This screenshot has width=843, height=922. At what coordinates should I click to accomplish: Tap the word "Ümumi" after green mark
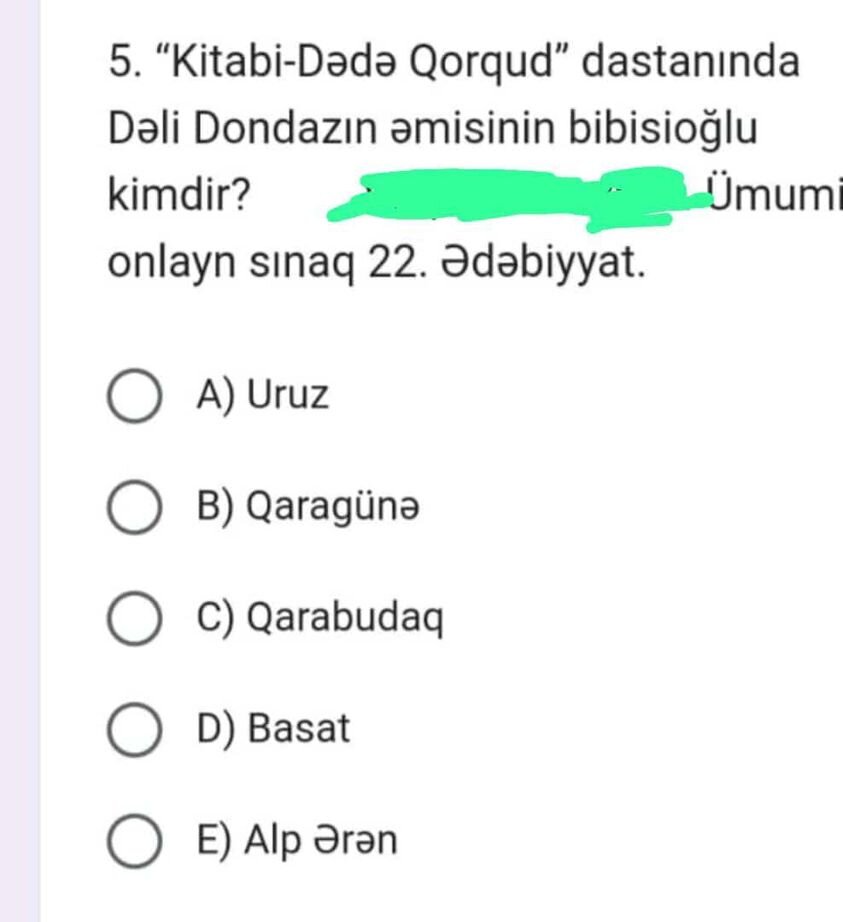(x=770, y=194)
